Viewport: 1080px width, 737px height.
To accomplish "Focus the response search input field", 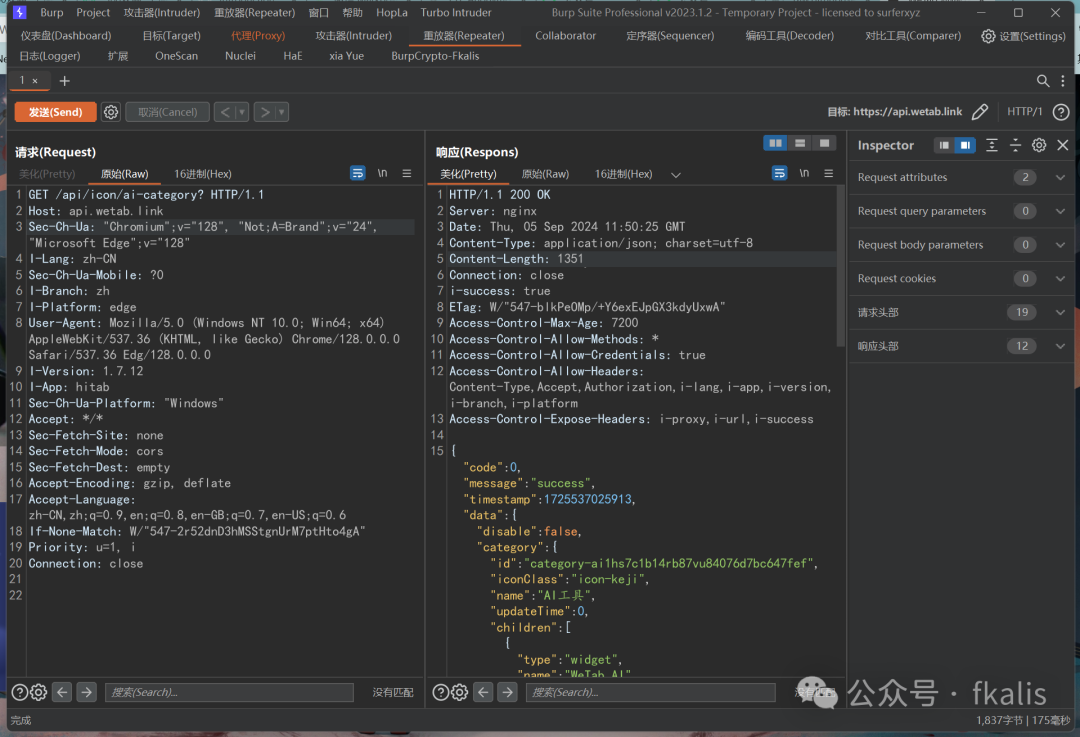I will point(650,692).
